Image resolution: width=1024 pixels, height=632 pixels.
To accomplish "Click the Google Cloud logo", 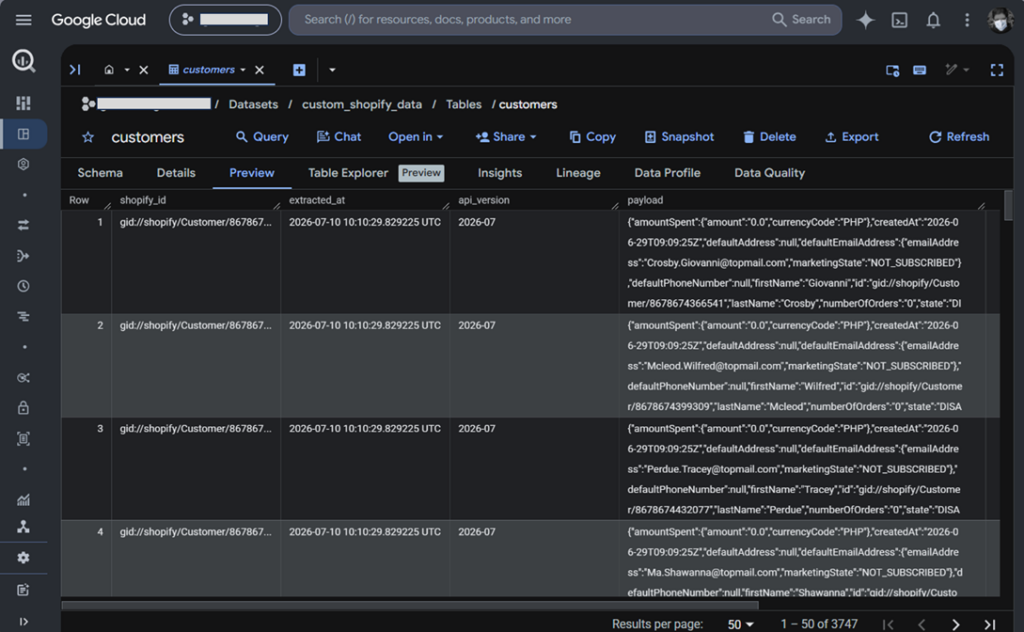I will (99, 20).
